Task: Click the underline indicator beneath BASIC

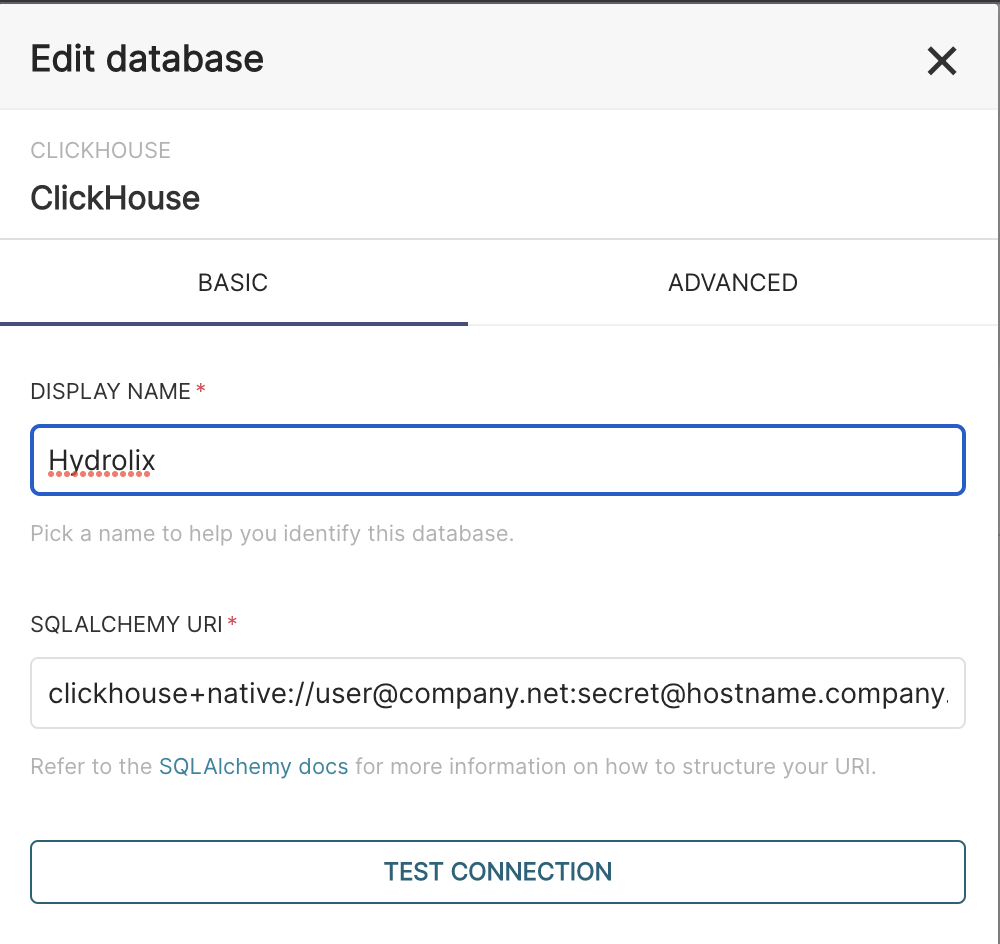Action: [233, 324]
